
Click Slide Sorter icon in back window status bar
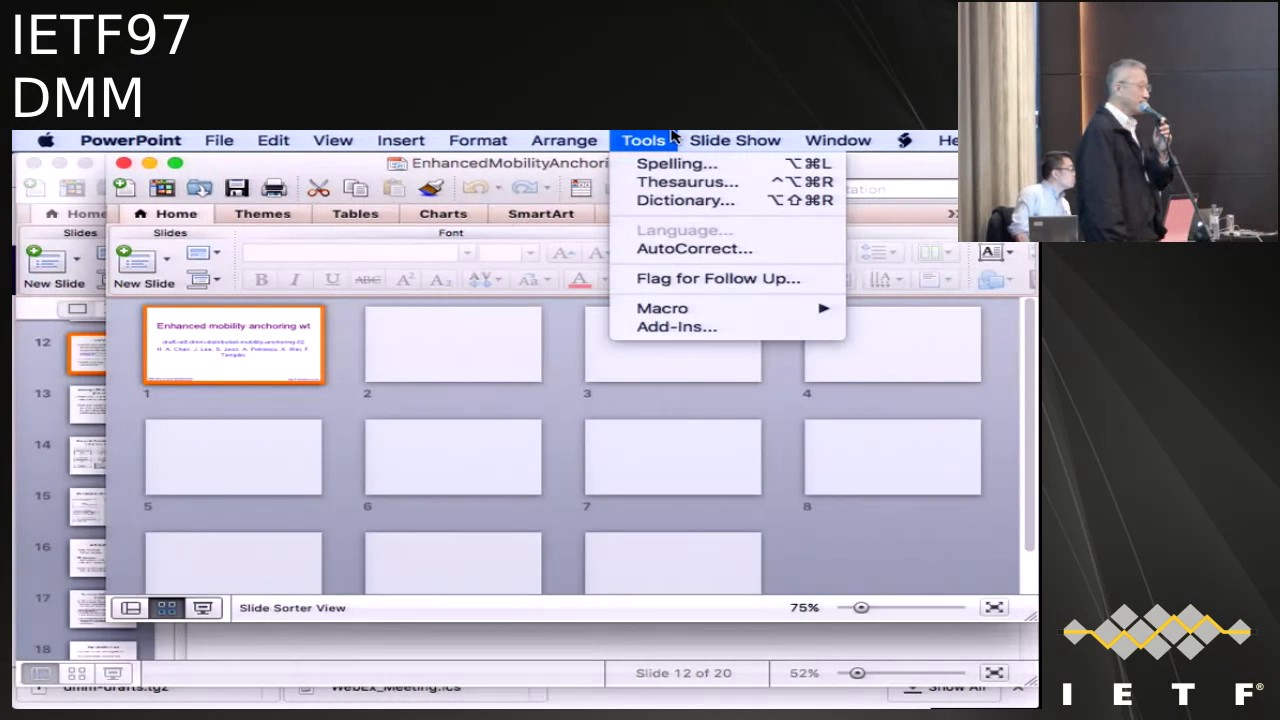(x=77, y=673)
